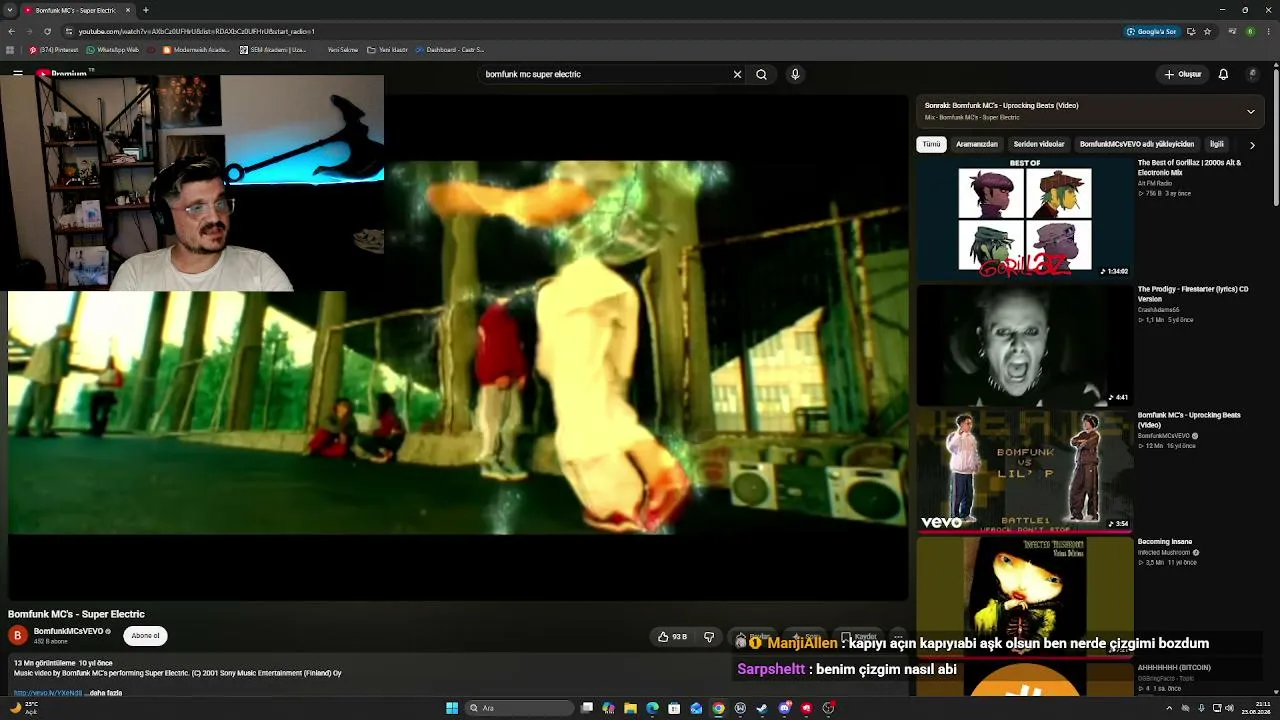This screenshot has width=1280, height=720.
Task: Open Chrome from the taskbar
Action: tap(718, 708)
